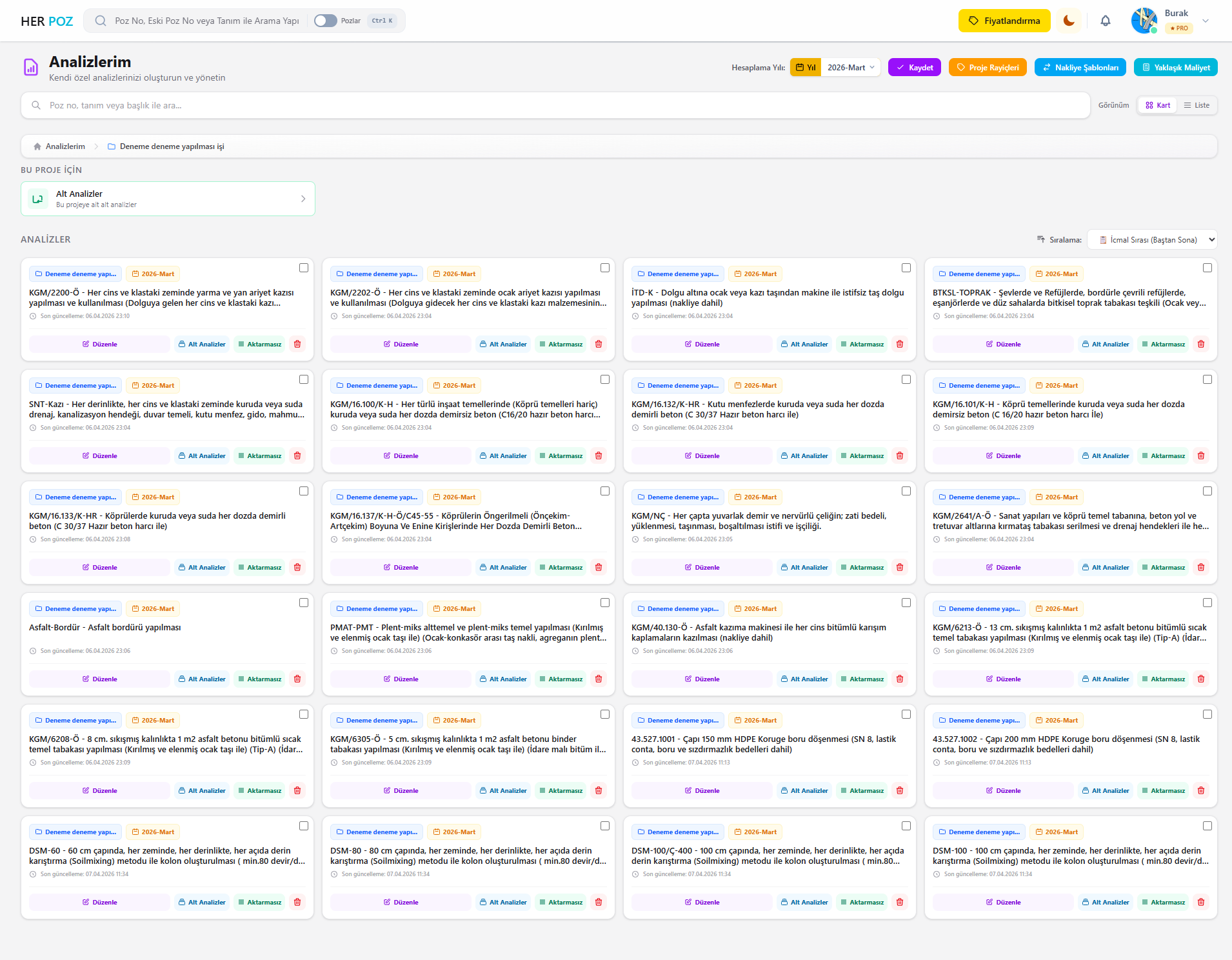Viewport: 1232px width, 960px height.
Task: Click the home icon in breadcrumb
Action: (37, 146)
